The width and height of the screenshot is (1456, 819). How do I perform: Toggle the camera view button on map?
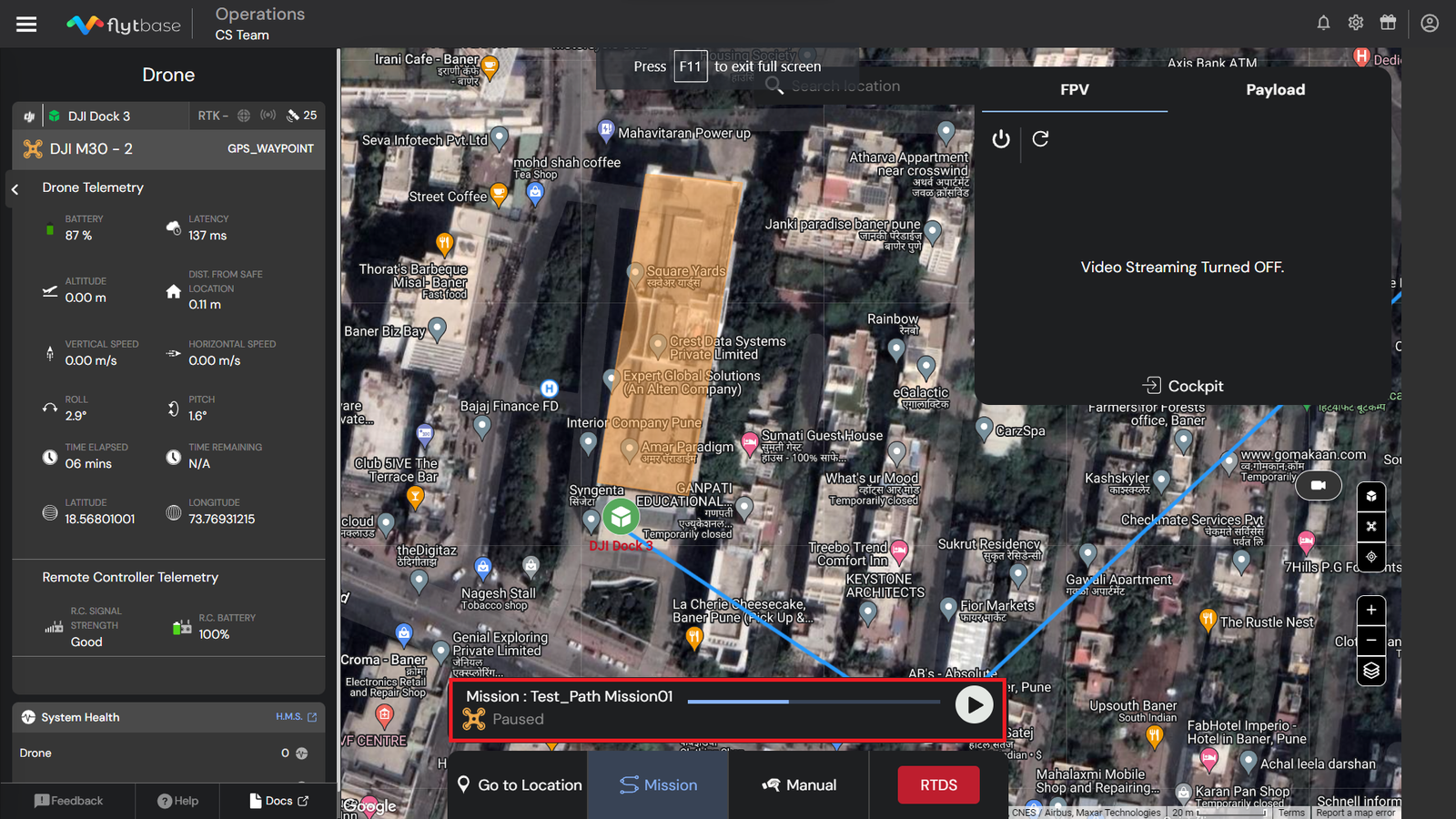[x=1319, y=486]
